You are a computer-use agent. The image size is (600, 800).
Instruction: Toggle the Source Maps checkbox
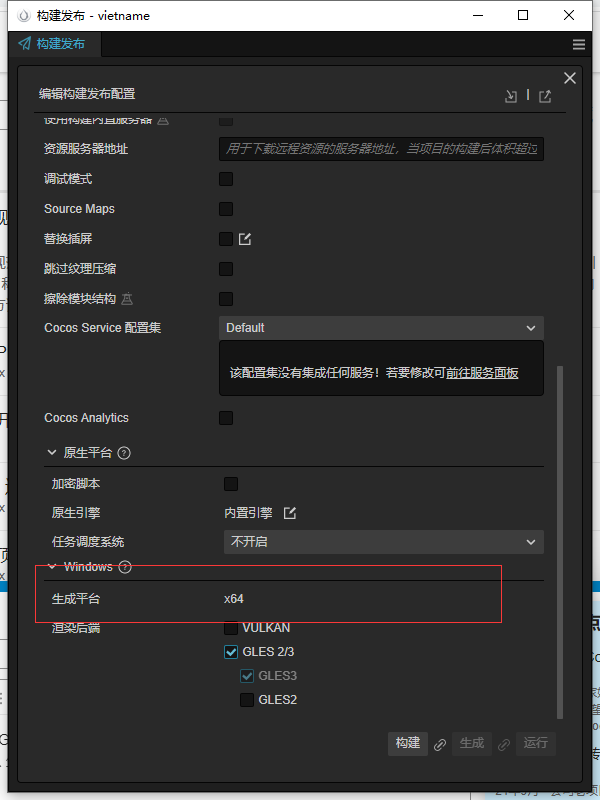[226, 209]
